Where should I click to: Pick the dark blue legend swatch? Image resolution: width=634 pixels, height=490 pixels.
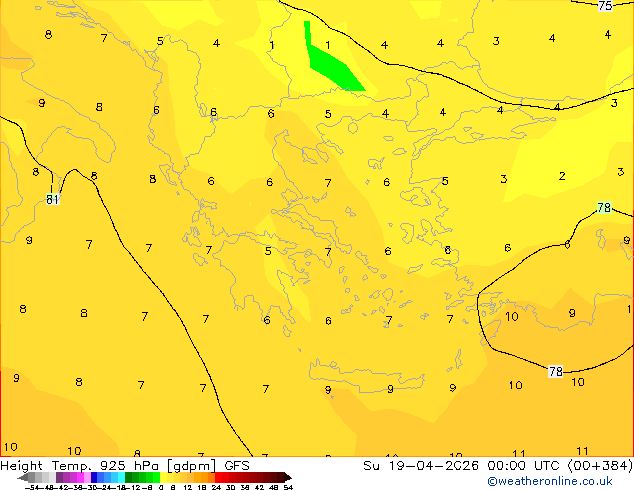[94, 477]
